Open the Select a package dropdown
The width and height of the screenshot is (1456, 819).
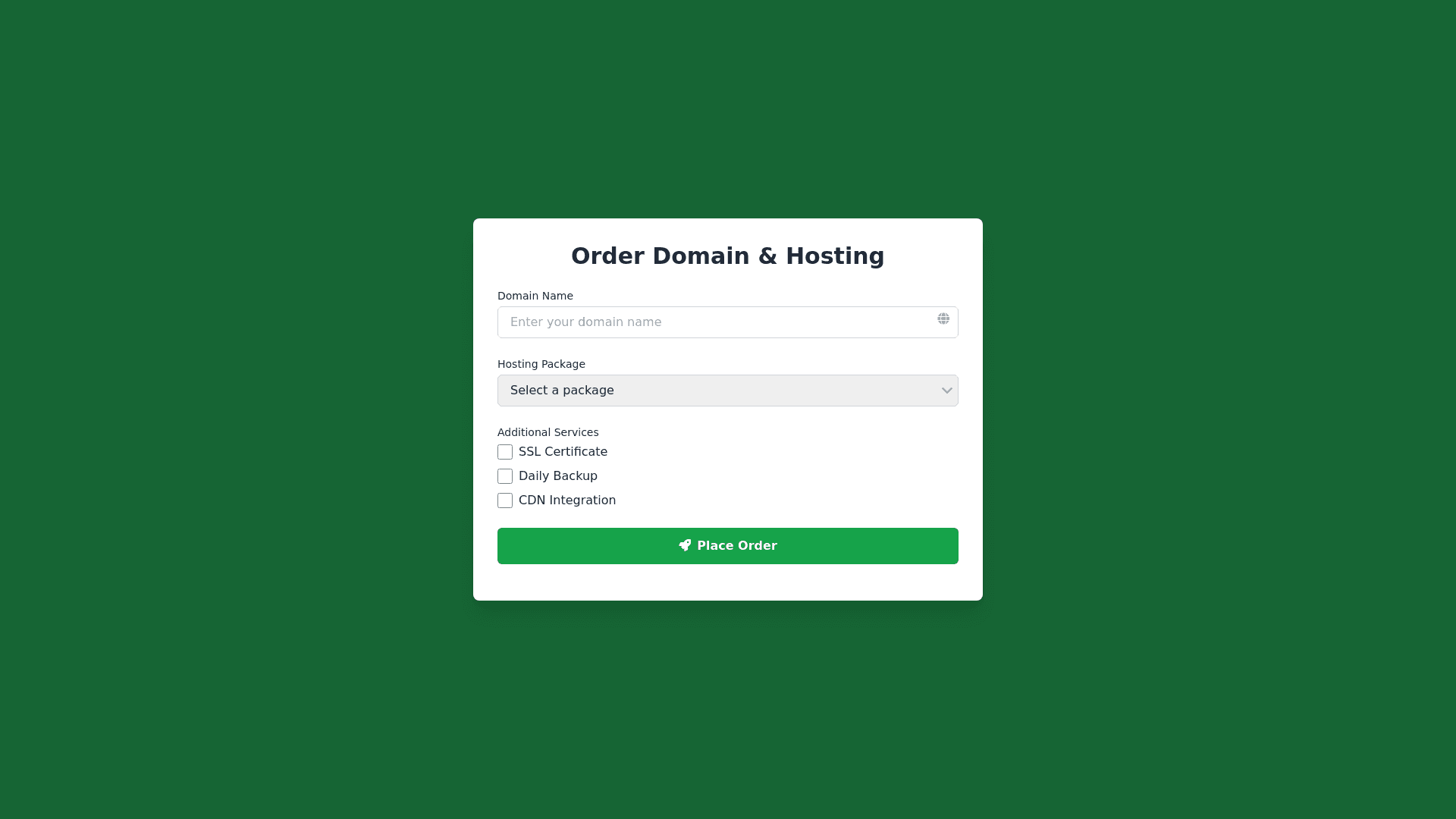click(x=728, y=391)
